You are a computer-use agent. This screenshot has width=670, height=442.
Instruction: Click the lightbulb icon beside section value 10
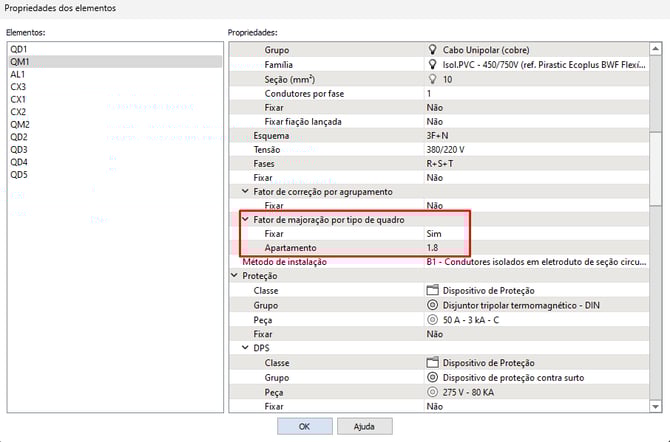tap(433, 78)
